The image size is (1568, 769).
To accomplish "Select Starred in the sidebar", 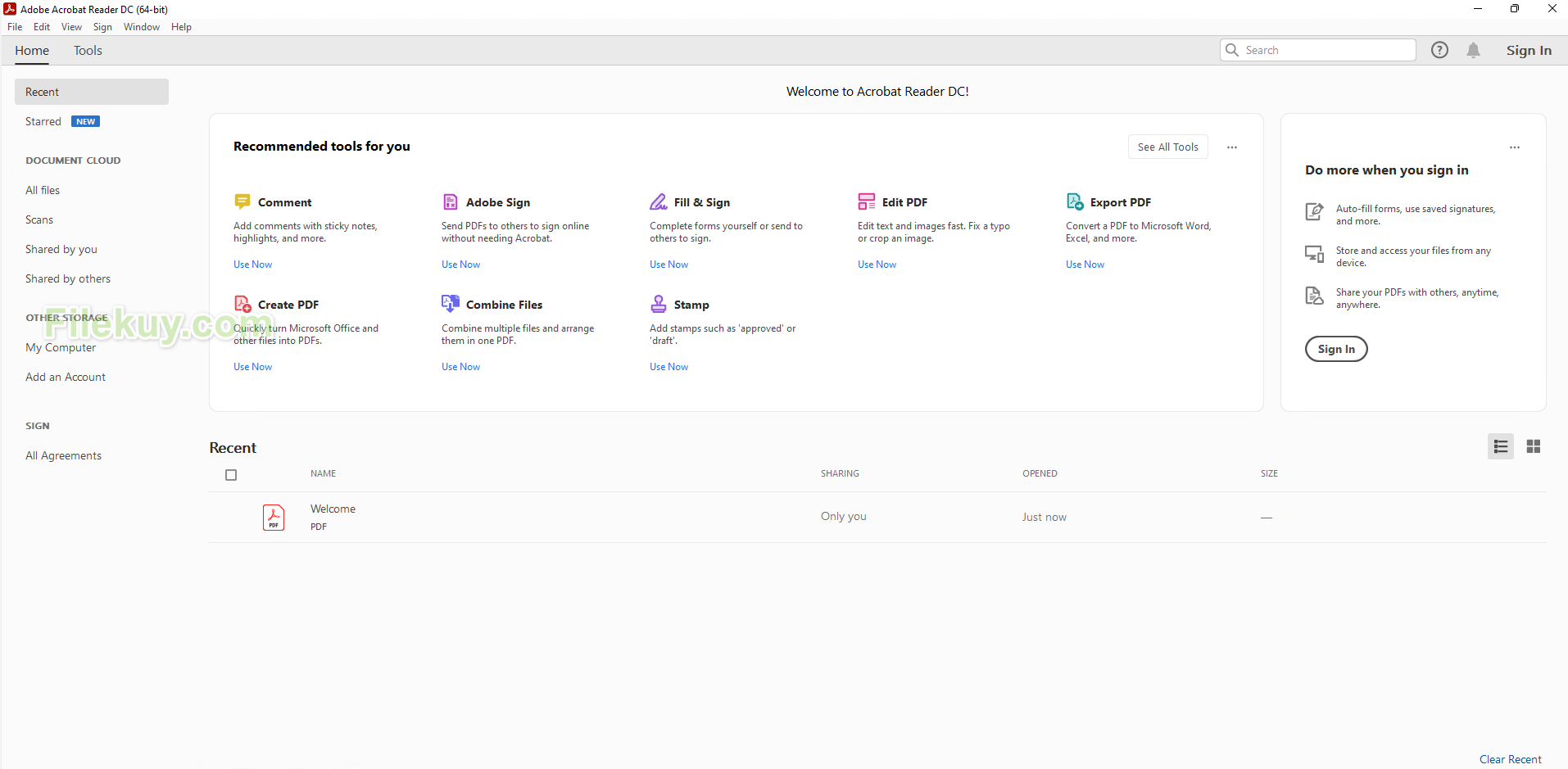I will tap(43, 121).
